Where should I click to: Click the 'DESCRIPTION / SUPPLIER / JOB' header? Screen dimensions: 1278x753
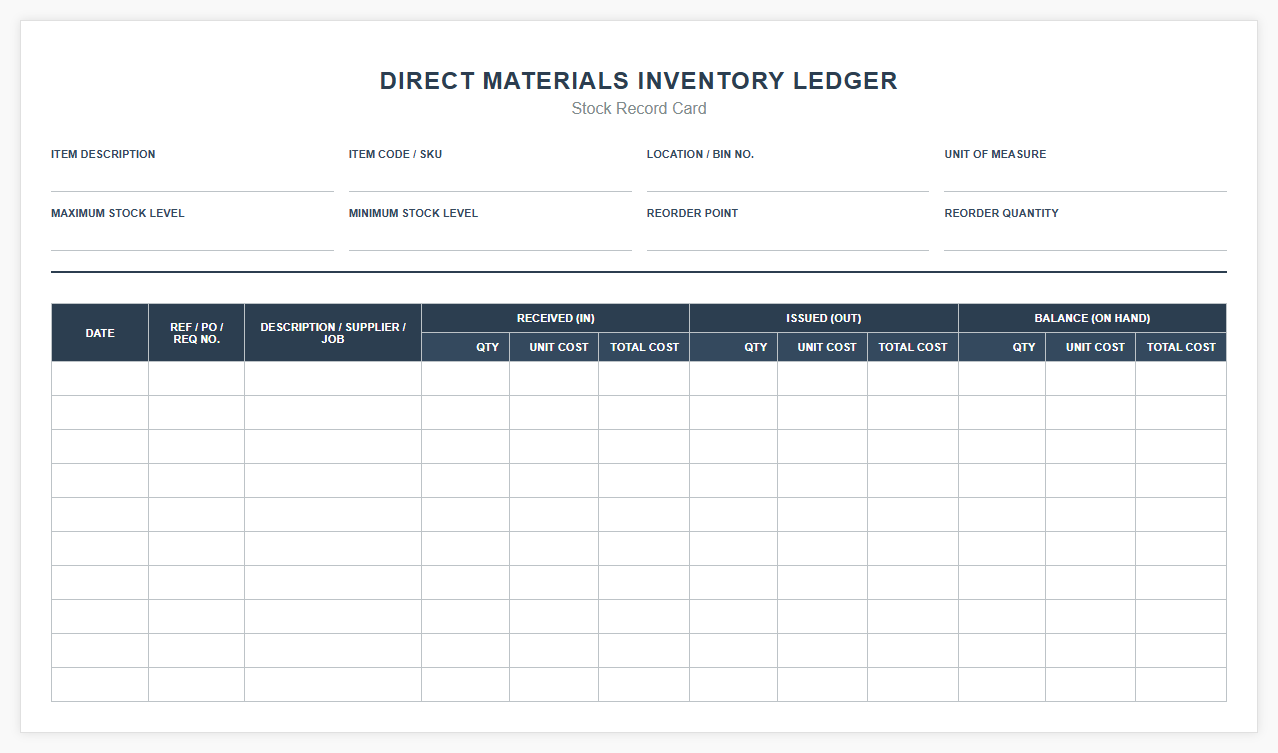[x=333, y=333]
